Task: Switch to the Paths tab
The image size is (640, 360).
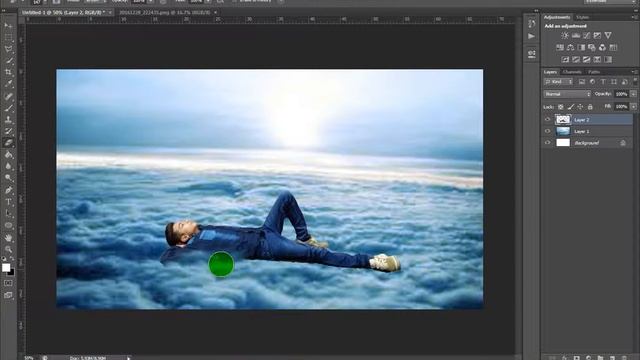Action: [594, 72]
